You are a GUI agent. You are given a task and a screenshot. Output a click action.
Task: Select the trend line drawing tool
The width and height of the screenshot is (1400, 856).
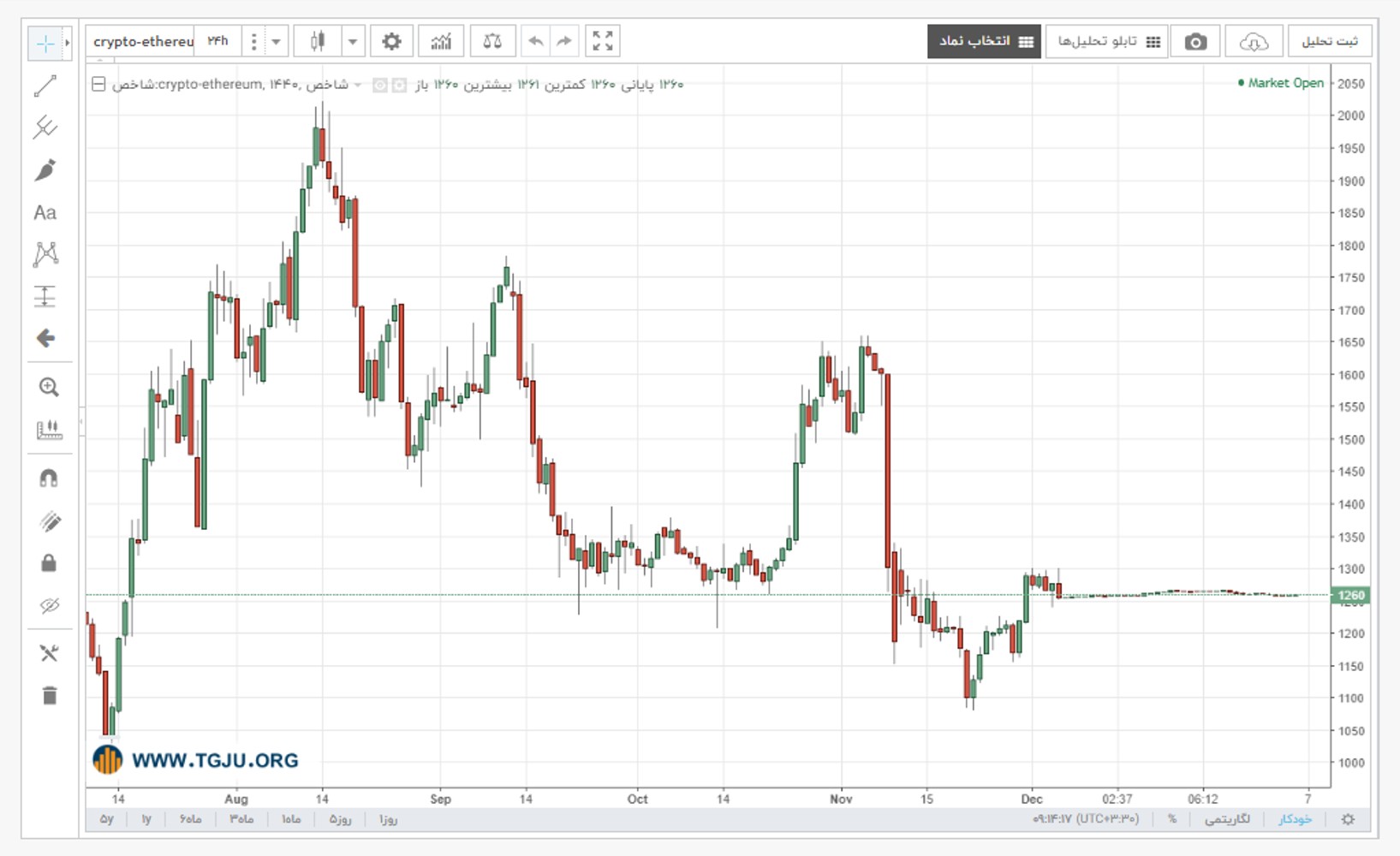(45, 86)
